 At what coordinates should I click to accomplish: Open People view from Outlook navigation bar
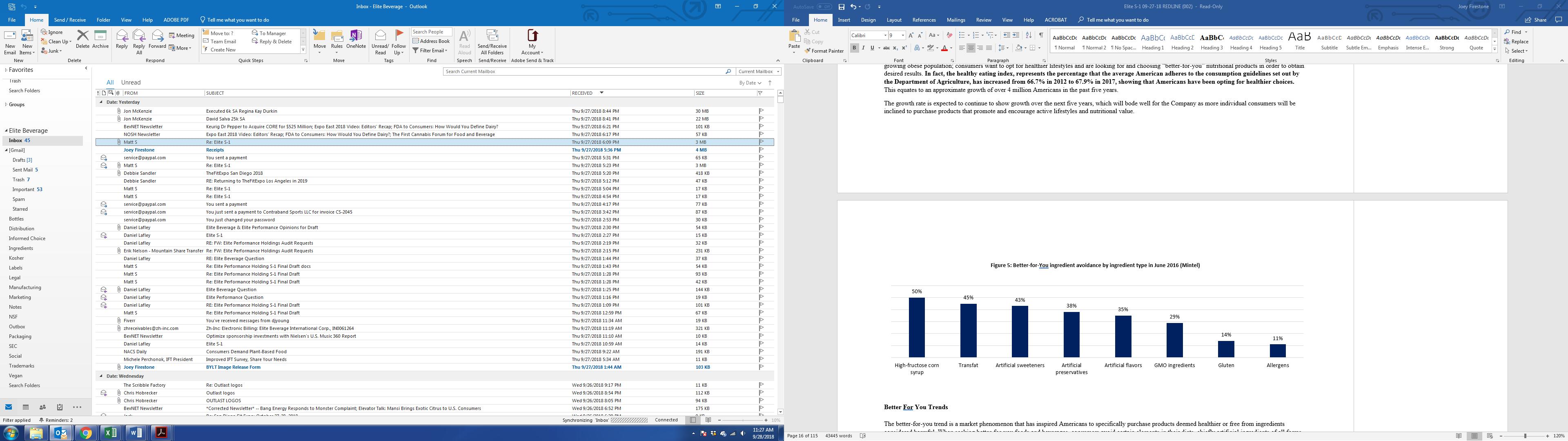point(42,407)
